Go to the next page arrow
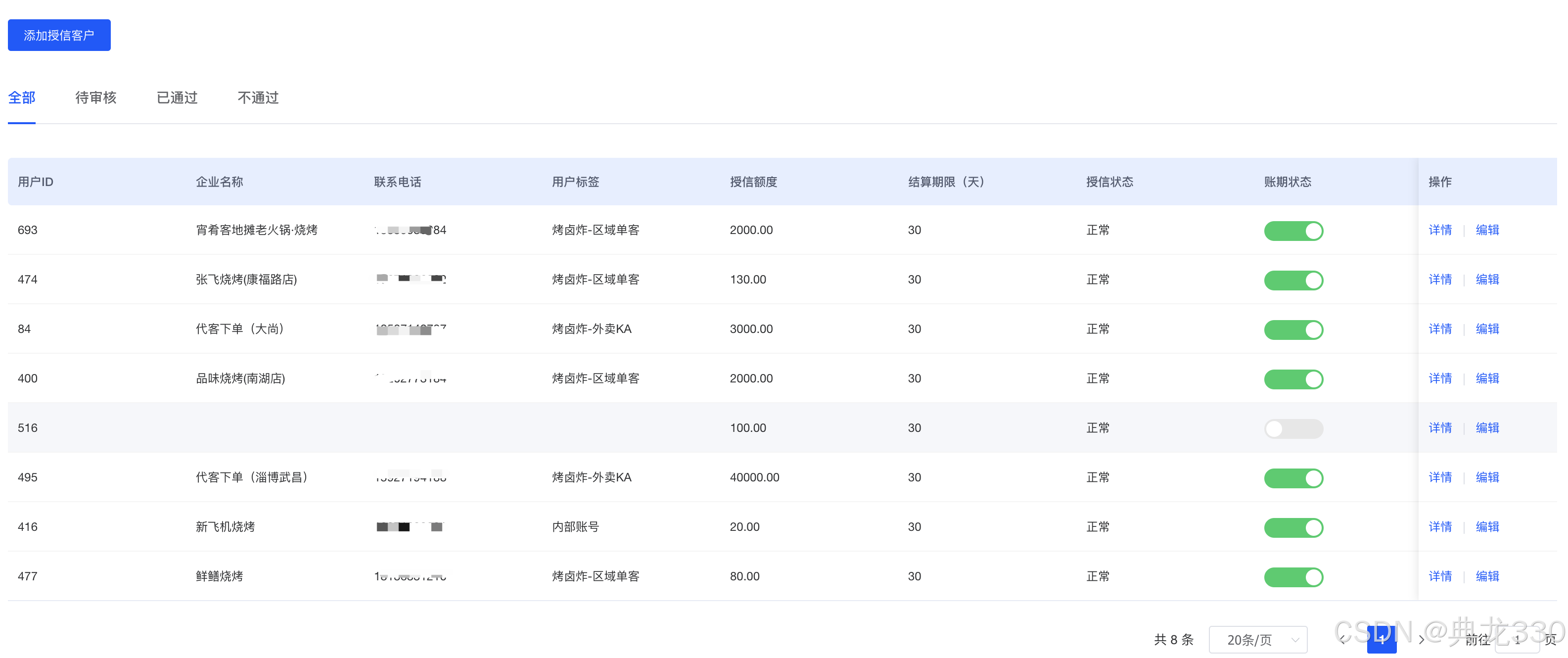1568x658 pixels. pyautogui.click(x=1421, y=640)
